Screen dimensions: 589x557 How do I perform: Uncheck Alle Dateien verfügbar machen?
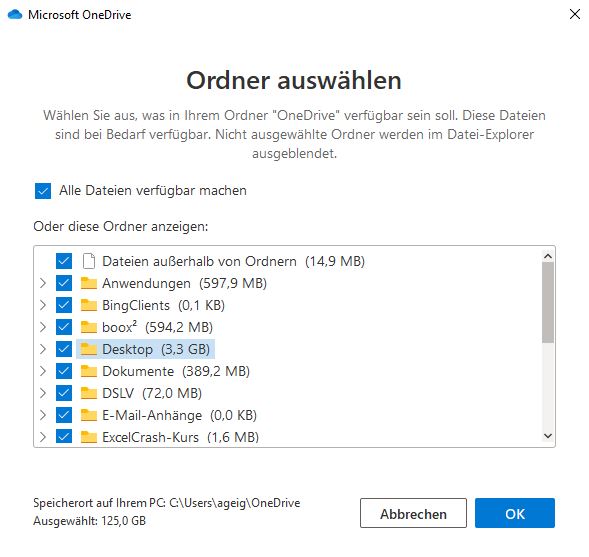point(43,191)
